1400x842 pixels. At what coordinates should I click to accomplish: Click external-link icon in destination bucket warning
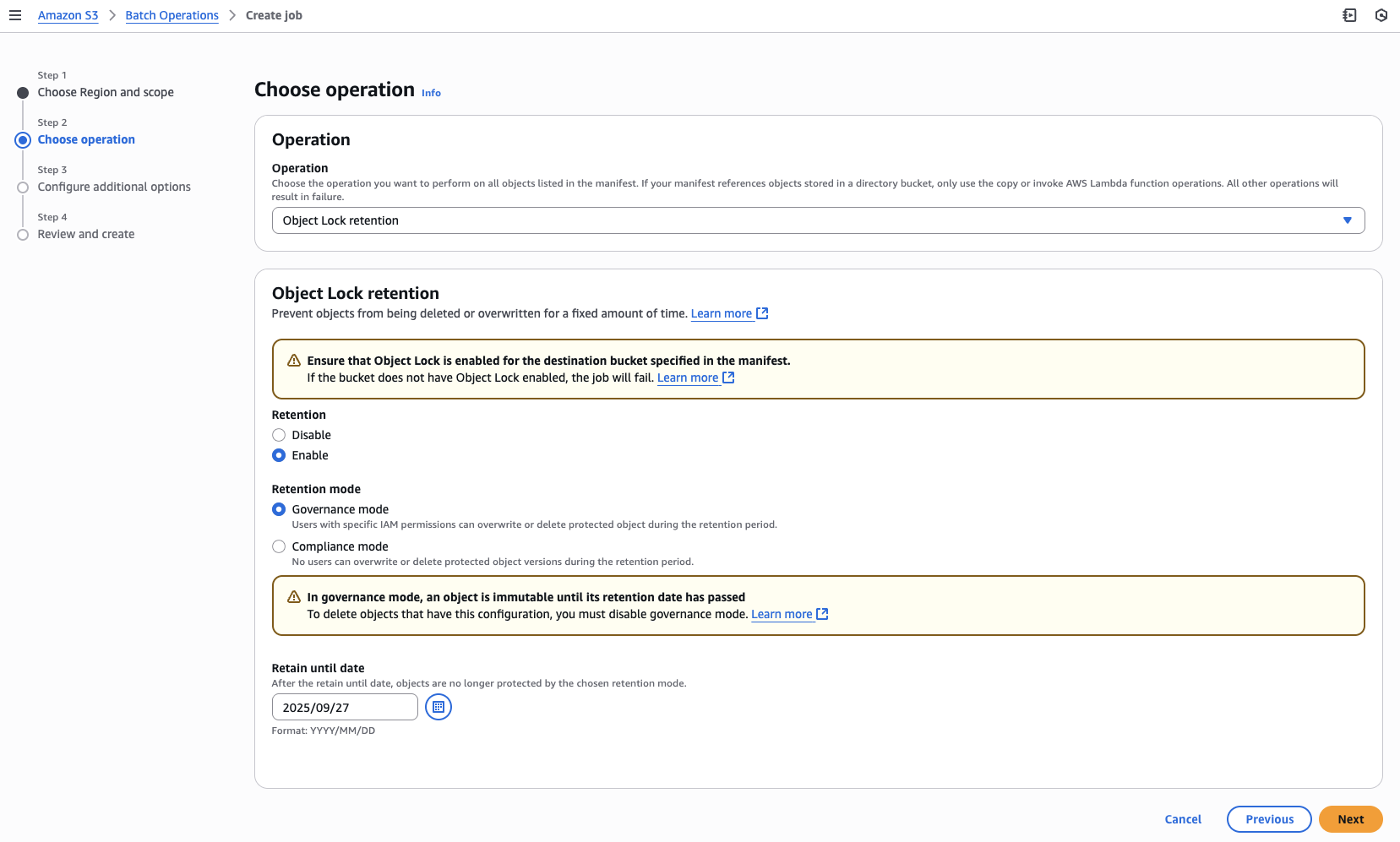tap(728, 378)
